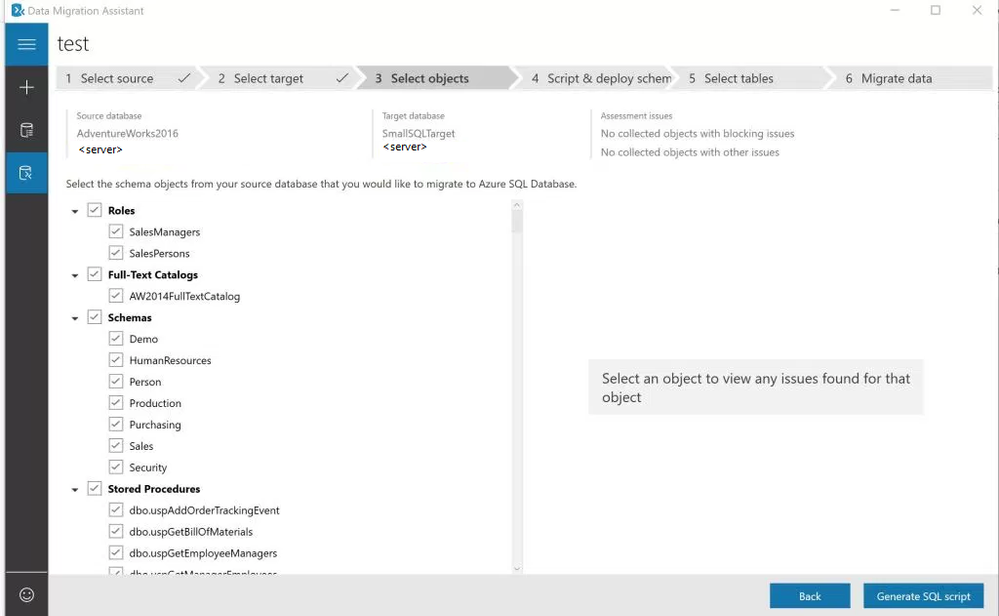Click the 'test' project title
This screenshot has width=999, height=616.
point(73,44)
